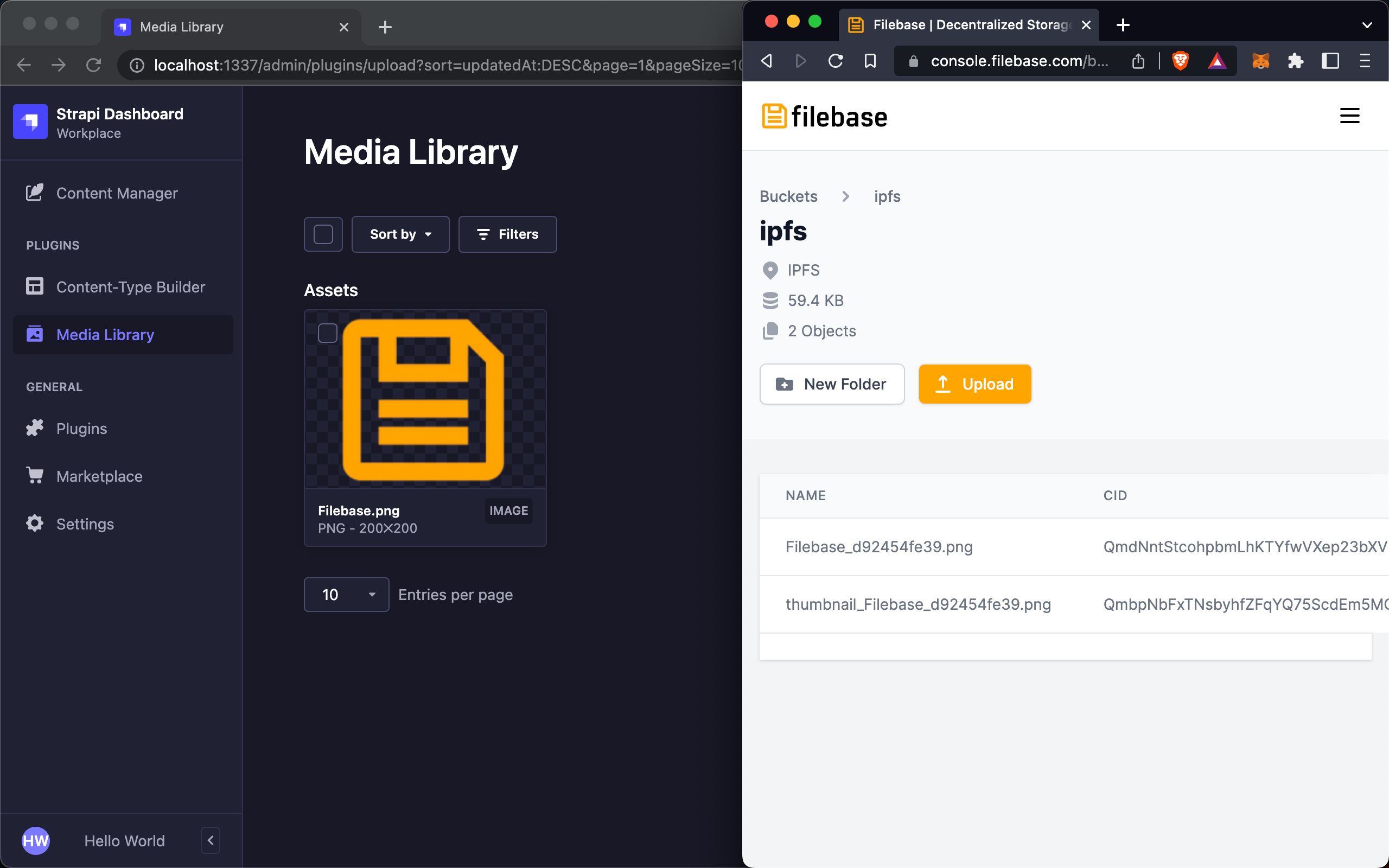Select the Filebase browser tab
1389x868 pixels.
click(969, 25)
